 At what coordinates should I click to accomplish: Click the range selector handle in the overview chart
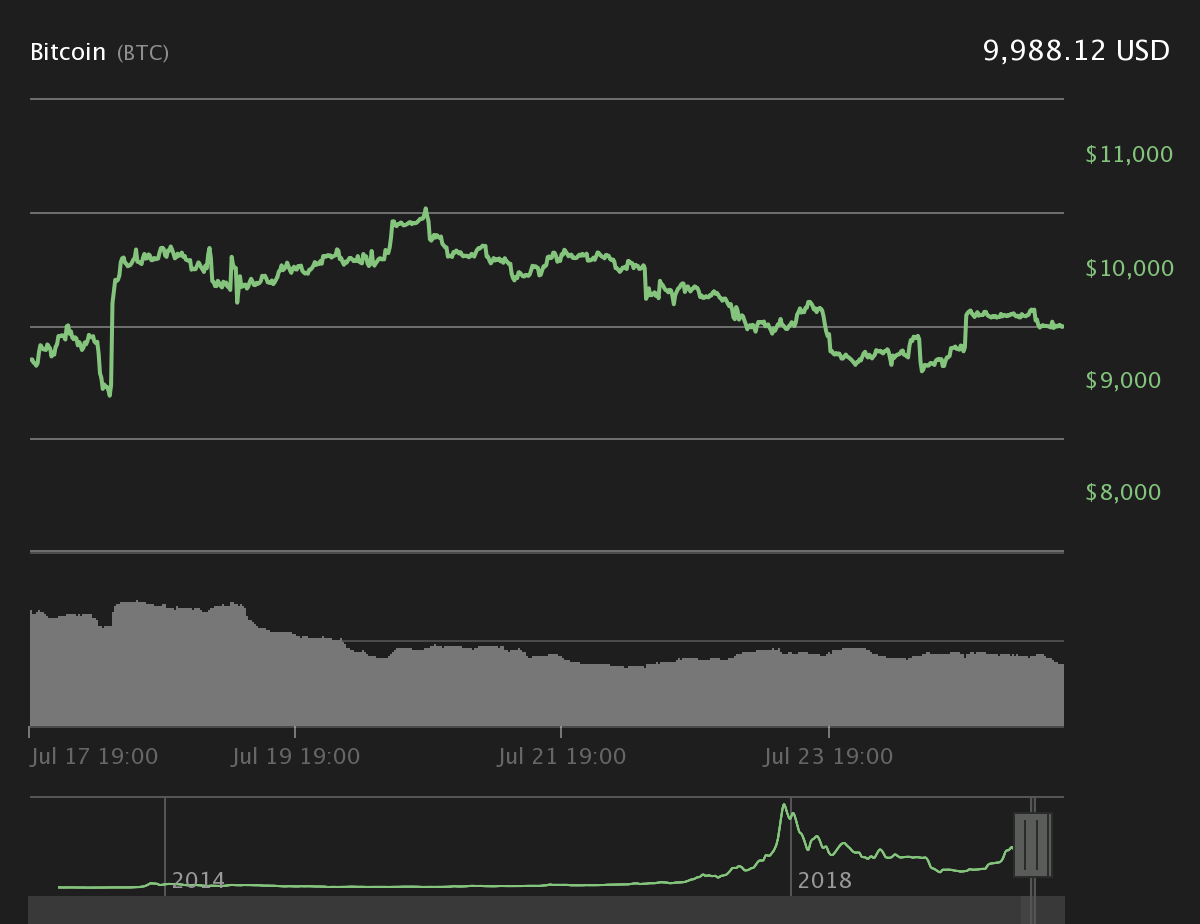(1031, 845)
